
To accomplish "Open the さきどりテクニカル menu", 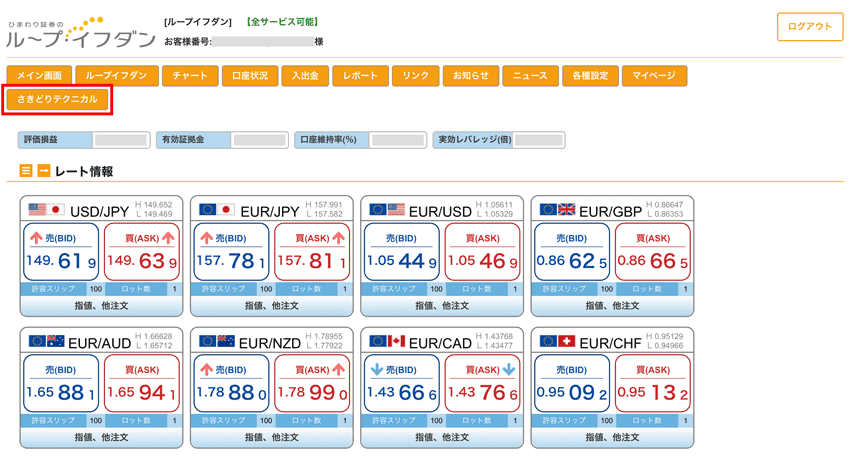I will tap(57, 99).
